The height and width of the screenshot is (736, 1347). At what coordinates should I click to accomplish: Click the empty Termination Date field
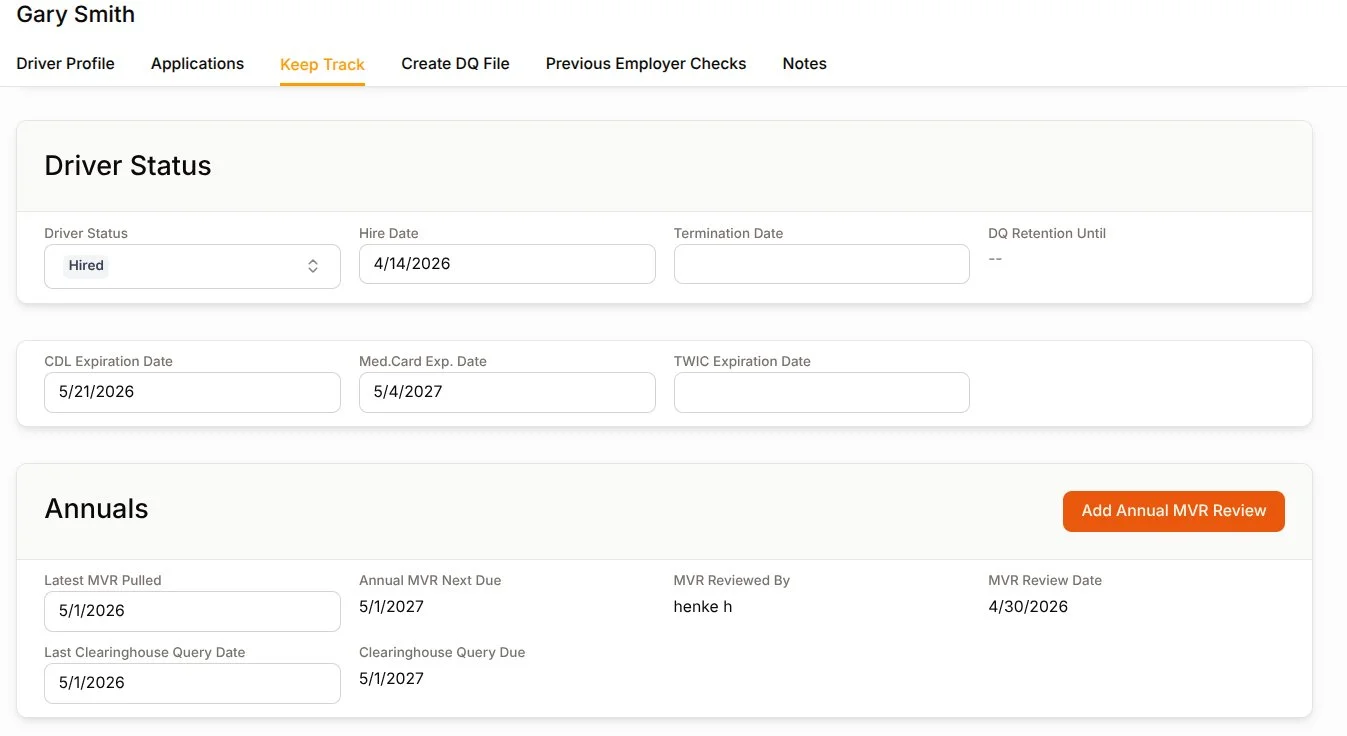pos(821,264)
